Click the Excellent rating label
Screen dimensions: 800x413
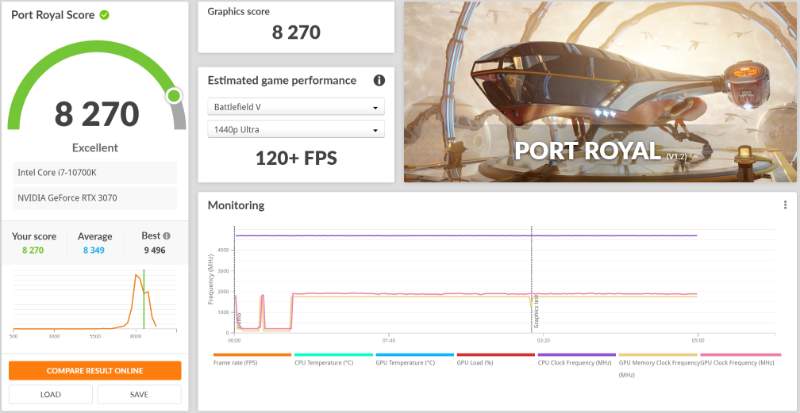(95, 148)
